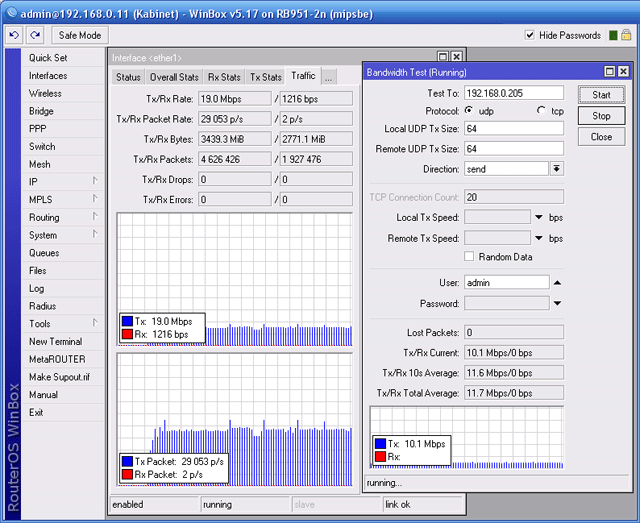Collapse the User field arrow

click(557, 283)
